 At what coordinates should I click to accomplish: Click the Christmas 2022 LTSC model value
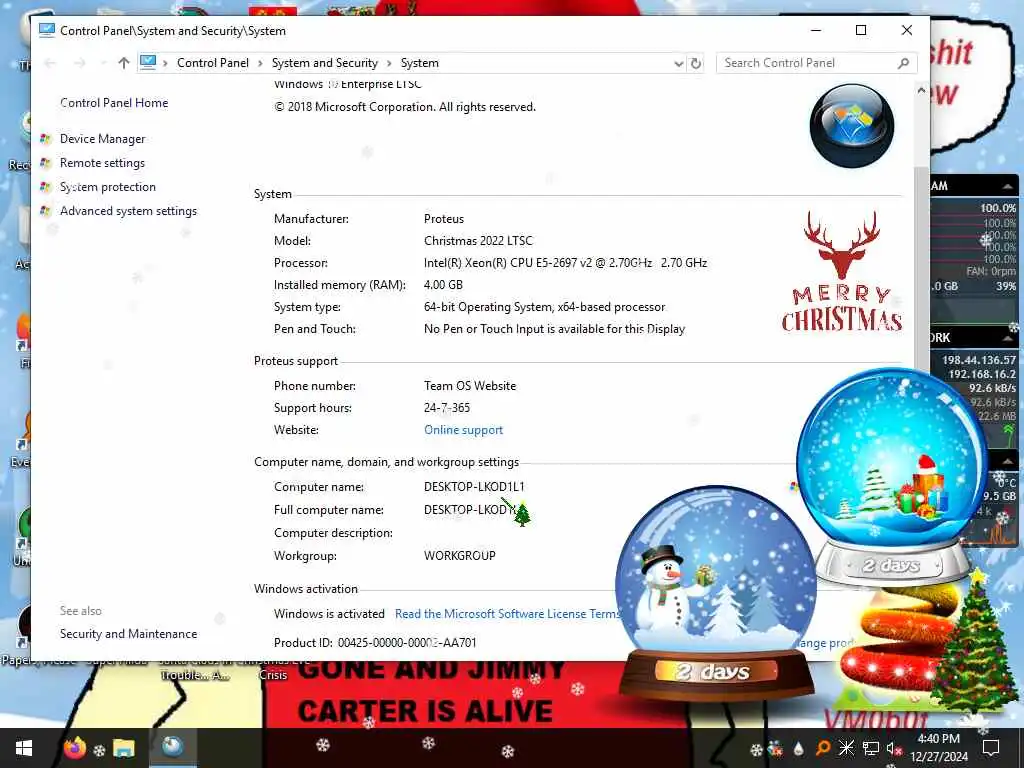tap(478, 241)
